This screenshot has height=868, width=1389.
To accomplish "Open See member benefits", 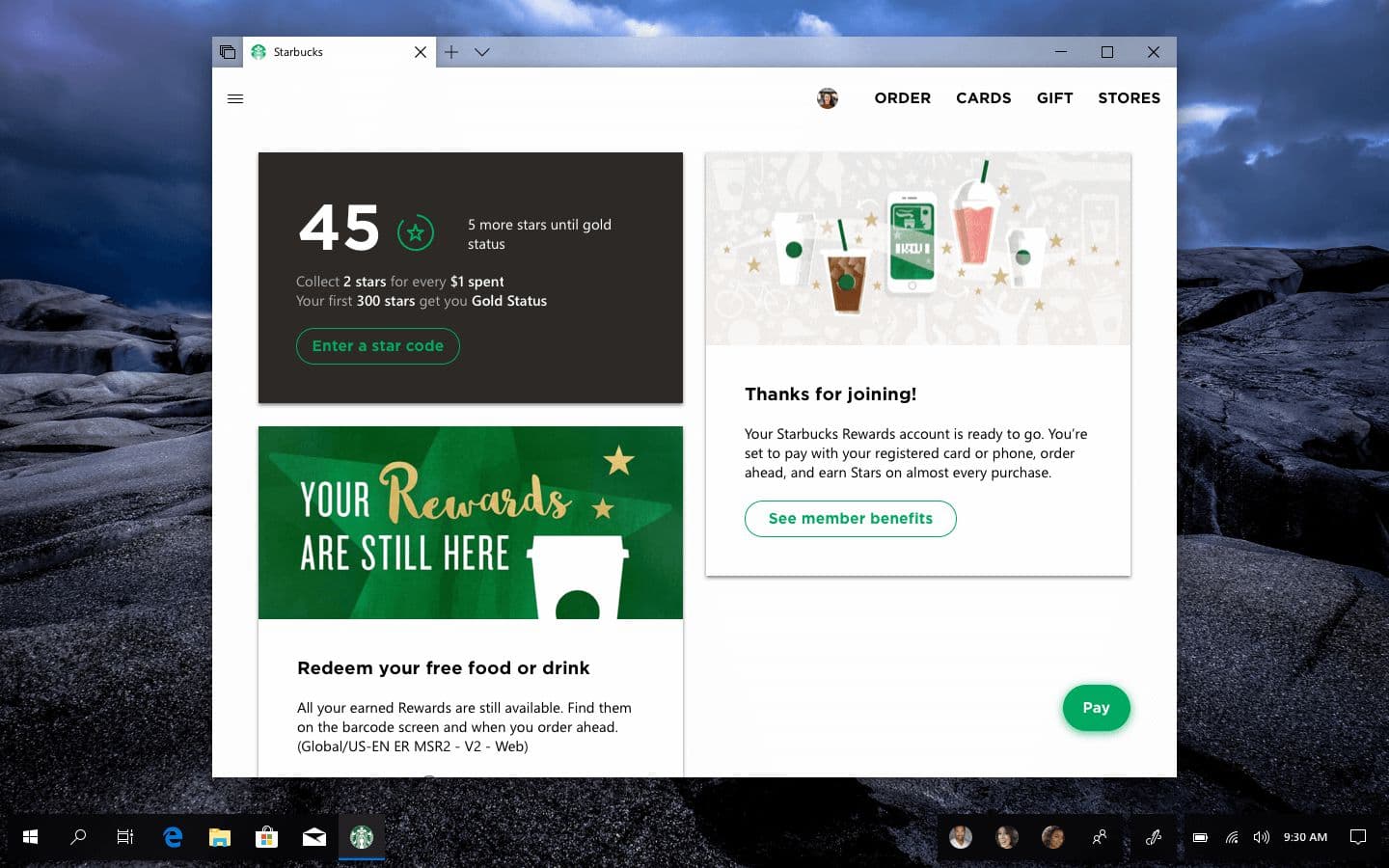I will [x=850, y=518].
